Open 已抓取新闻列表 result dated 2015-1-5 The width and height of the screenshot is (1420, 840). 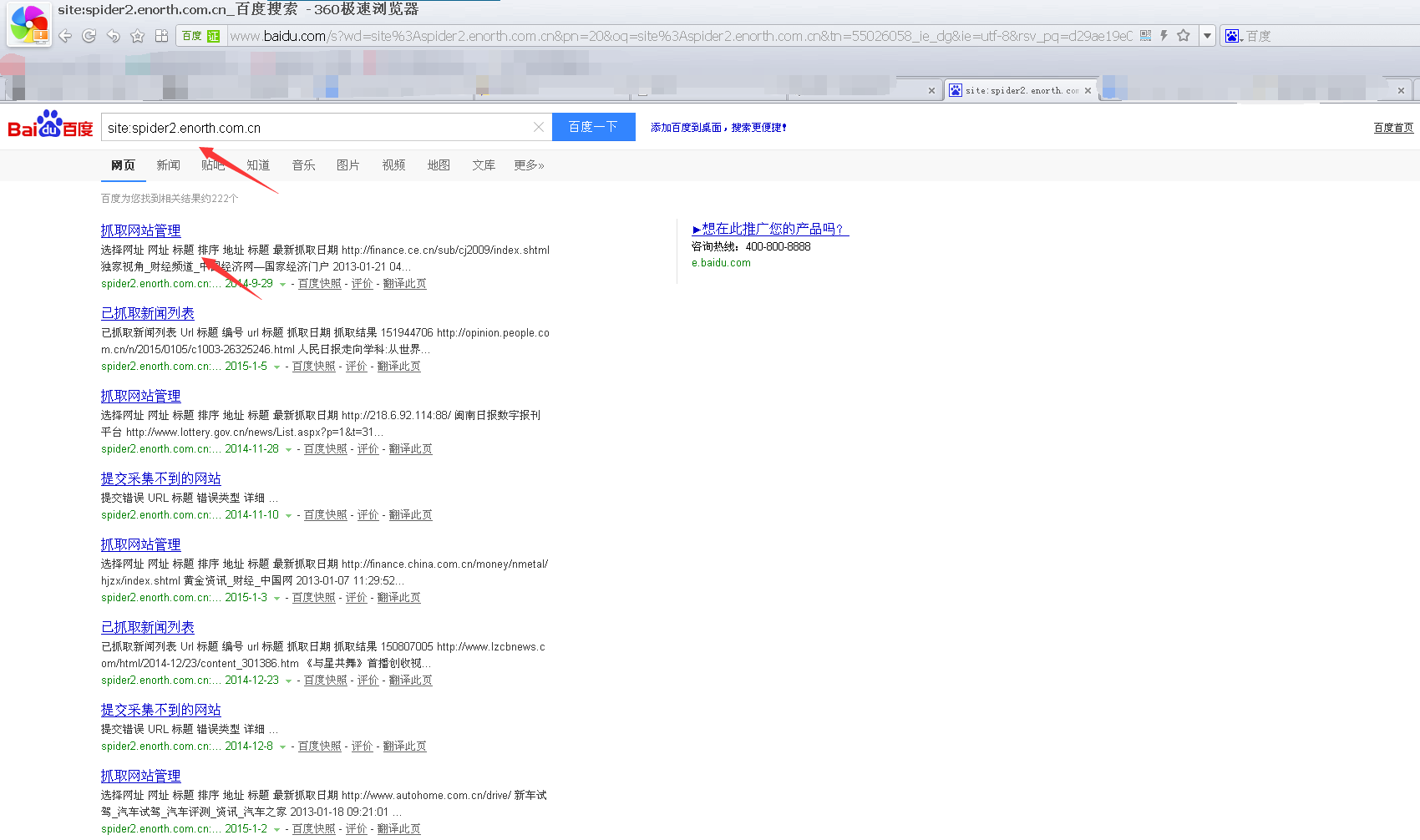click(147, 313)
